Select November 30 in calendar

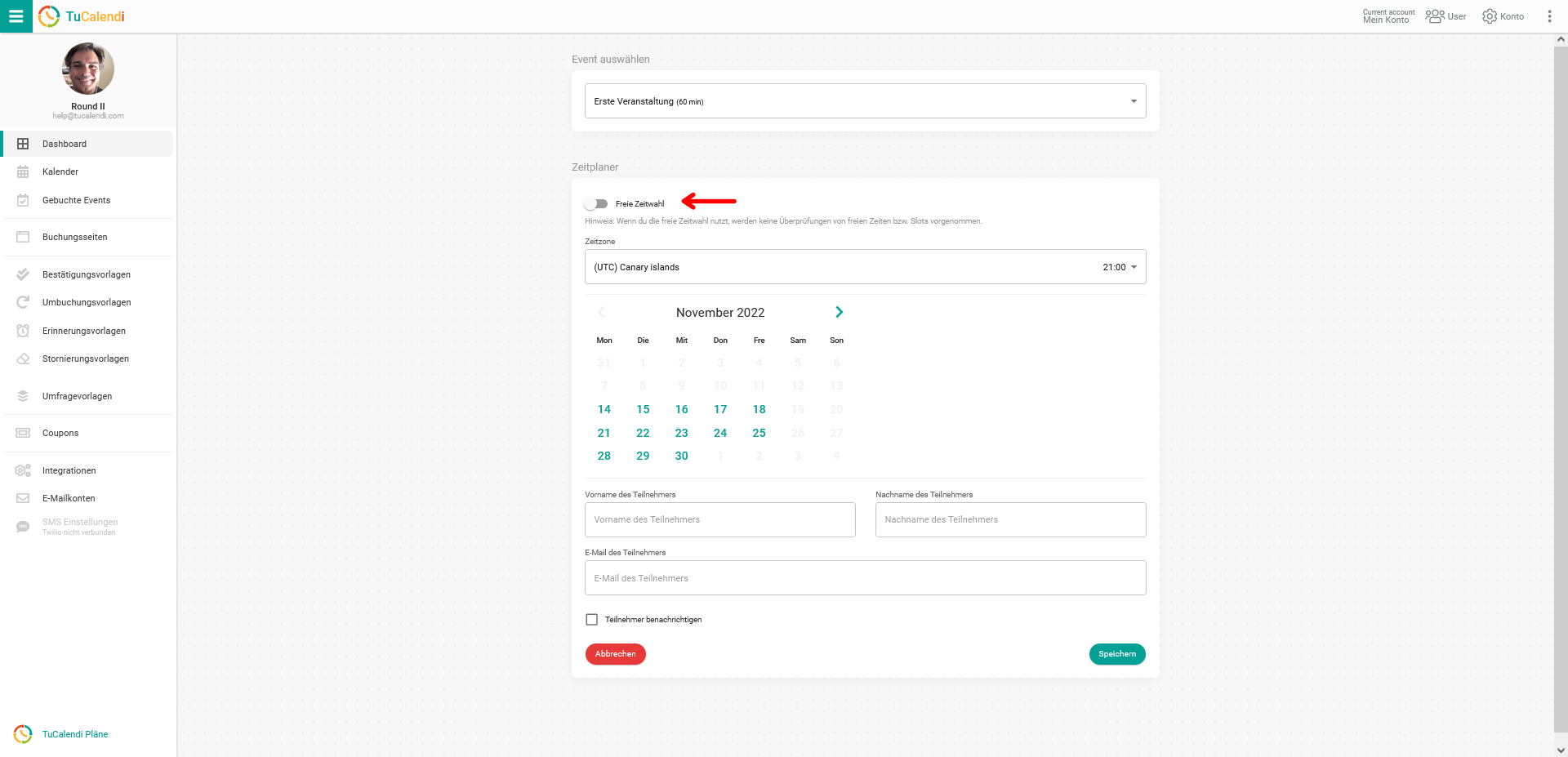pyautogui.click(x=682, y=456)
